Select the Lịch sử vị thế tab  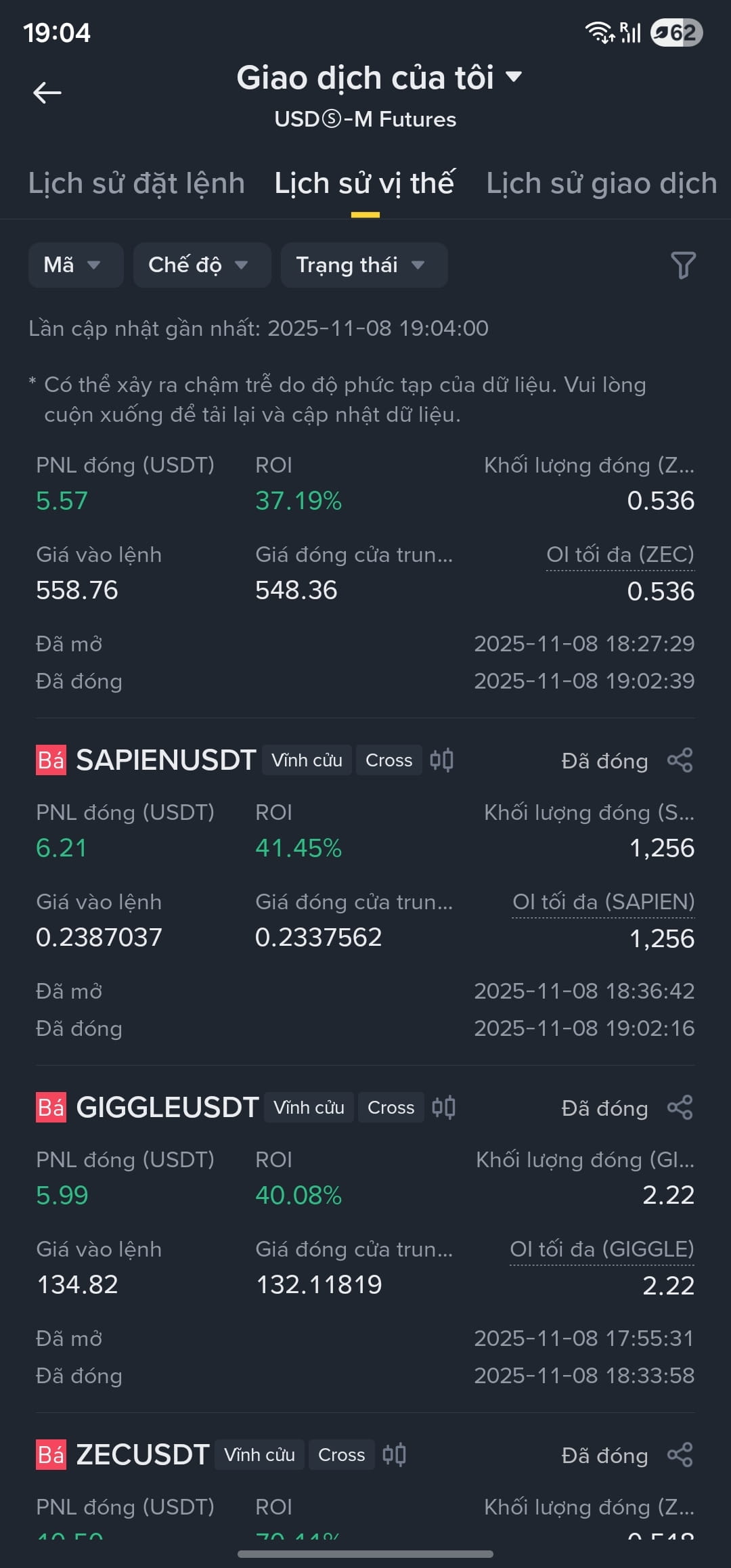(364, 183)
